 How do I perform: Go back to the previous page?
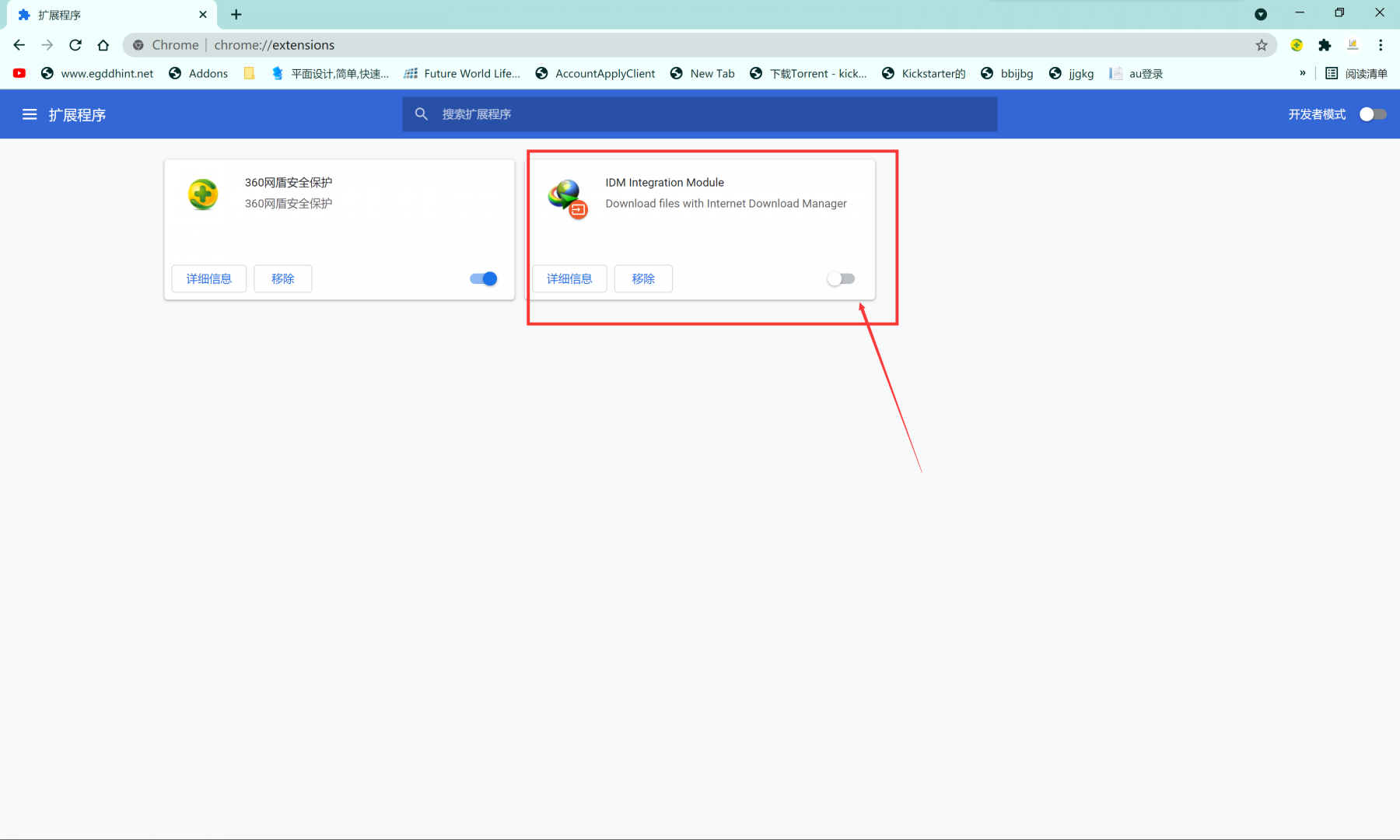(19, 45)
